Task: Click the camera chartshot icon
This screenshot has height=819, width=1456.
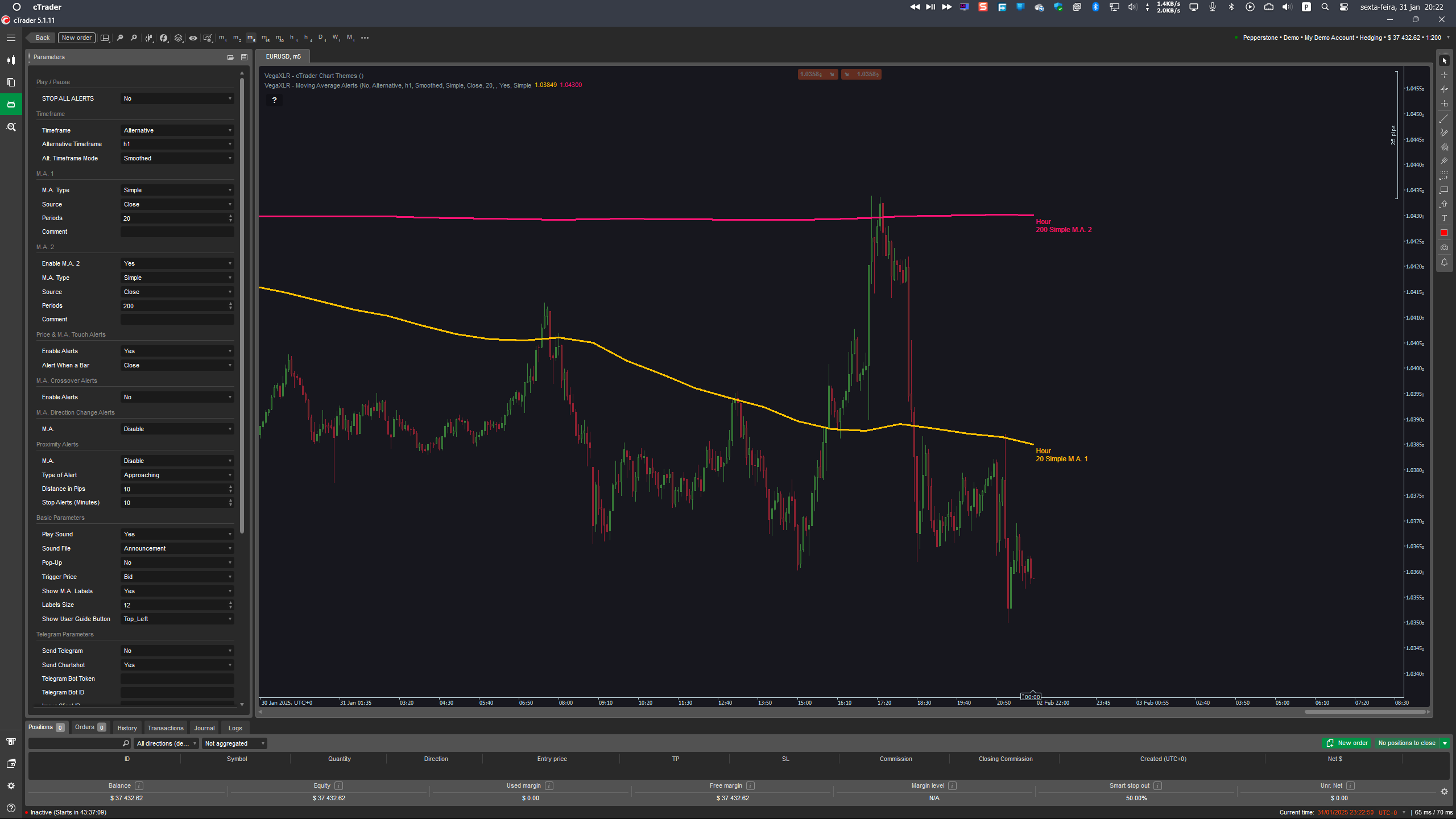Action: tap(1443, 247)
